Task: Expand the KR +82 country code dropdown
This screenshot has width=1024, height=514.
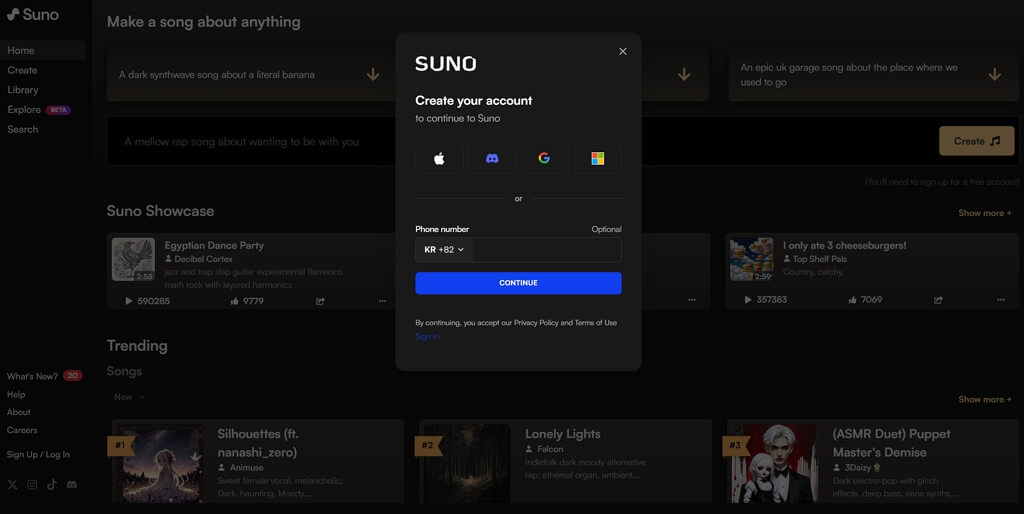Action: (444, 250)
